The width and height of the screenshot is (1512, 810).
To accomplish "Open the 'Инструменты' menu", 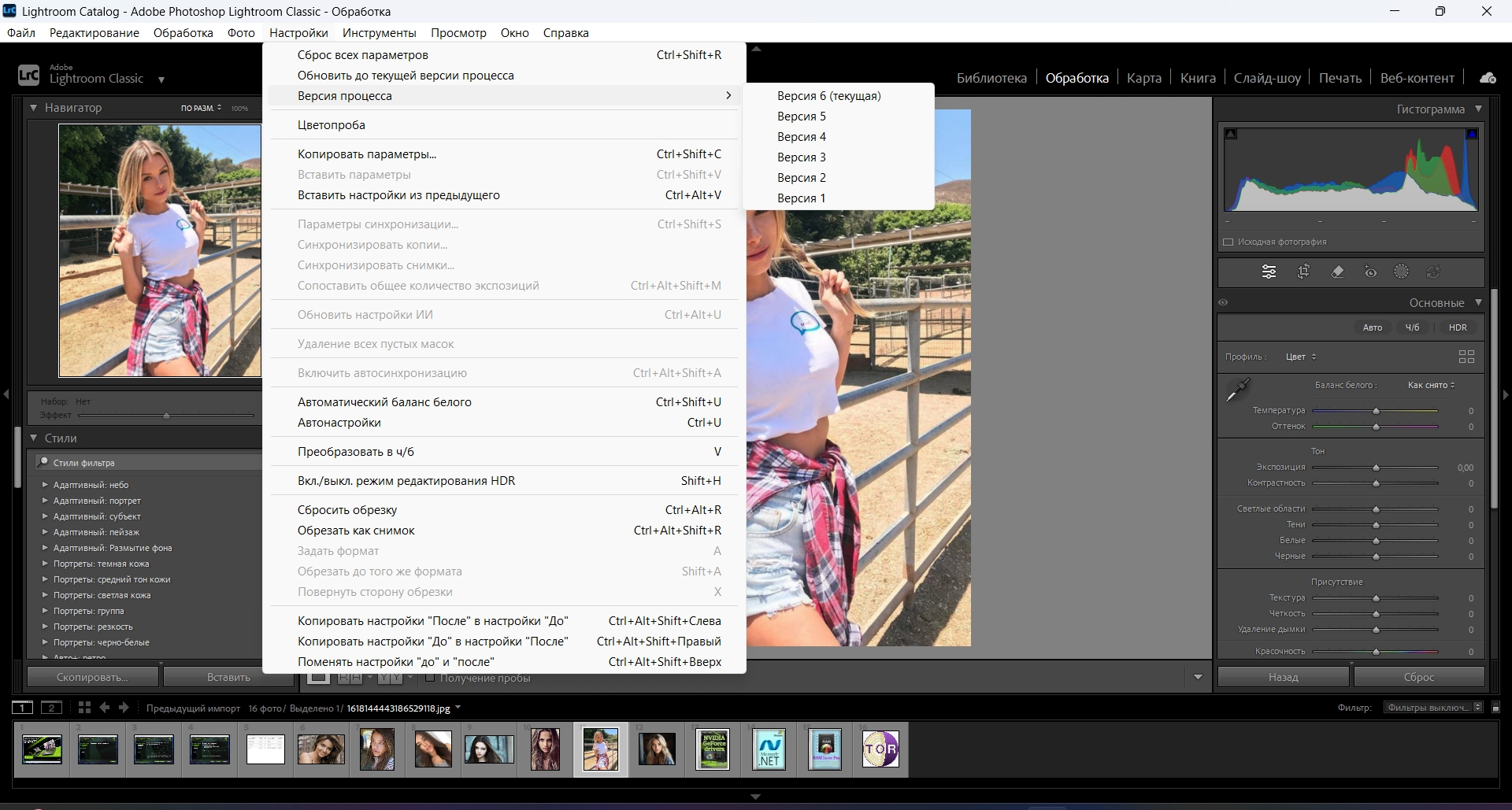I will (x=380, y=33).
